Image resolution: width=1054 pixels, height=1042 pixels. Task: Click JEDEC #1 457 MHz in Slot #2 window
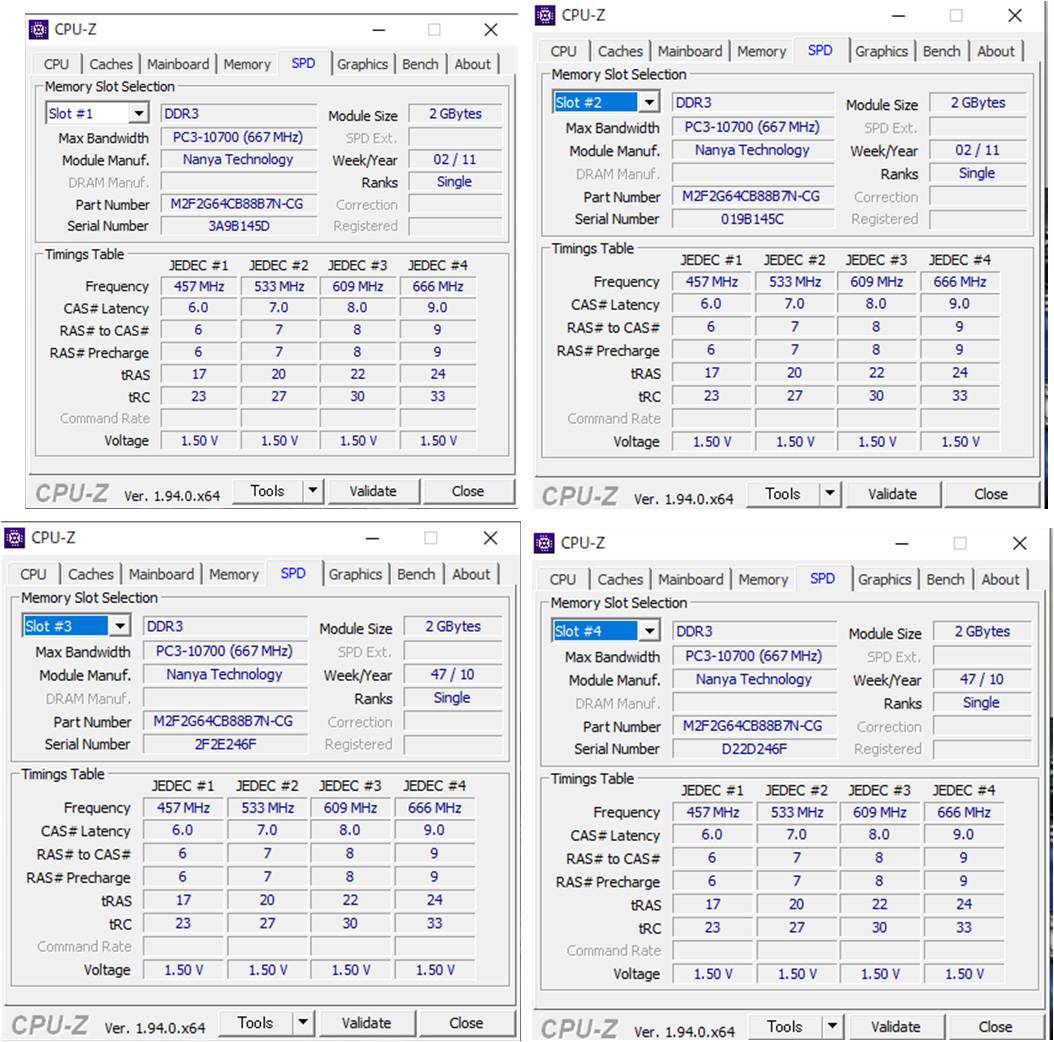[x=711, y=282]
